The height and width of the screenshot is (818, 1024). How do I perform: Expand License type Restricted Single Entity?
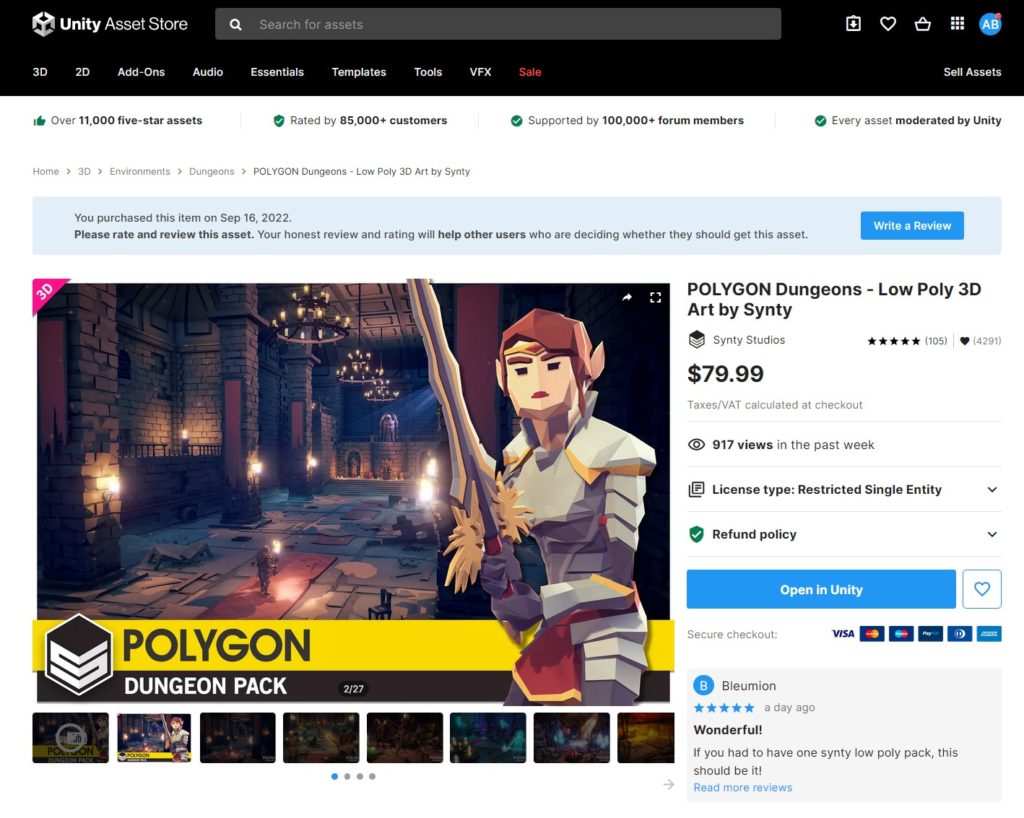point(992,489)
